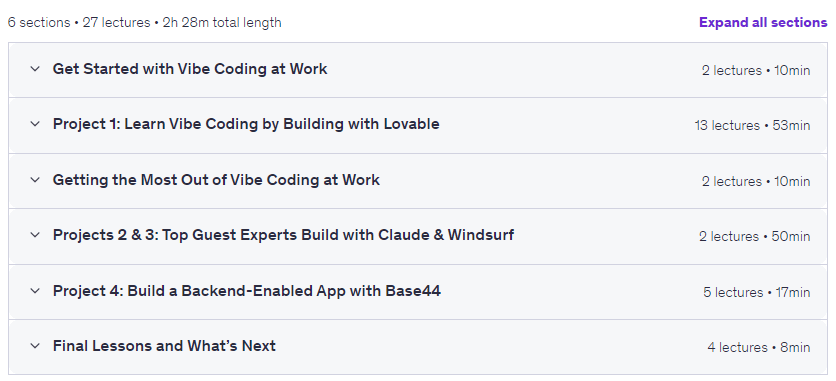
Task: Toggle the chevron for Project 4 Base44 section
Action: (35, 291)
